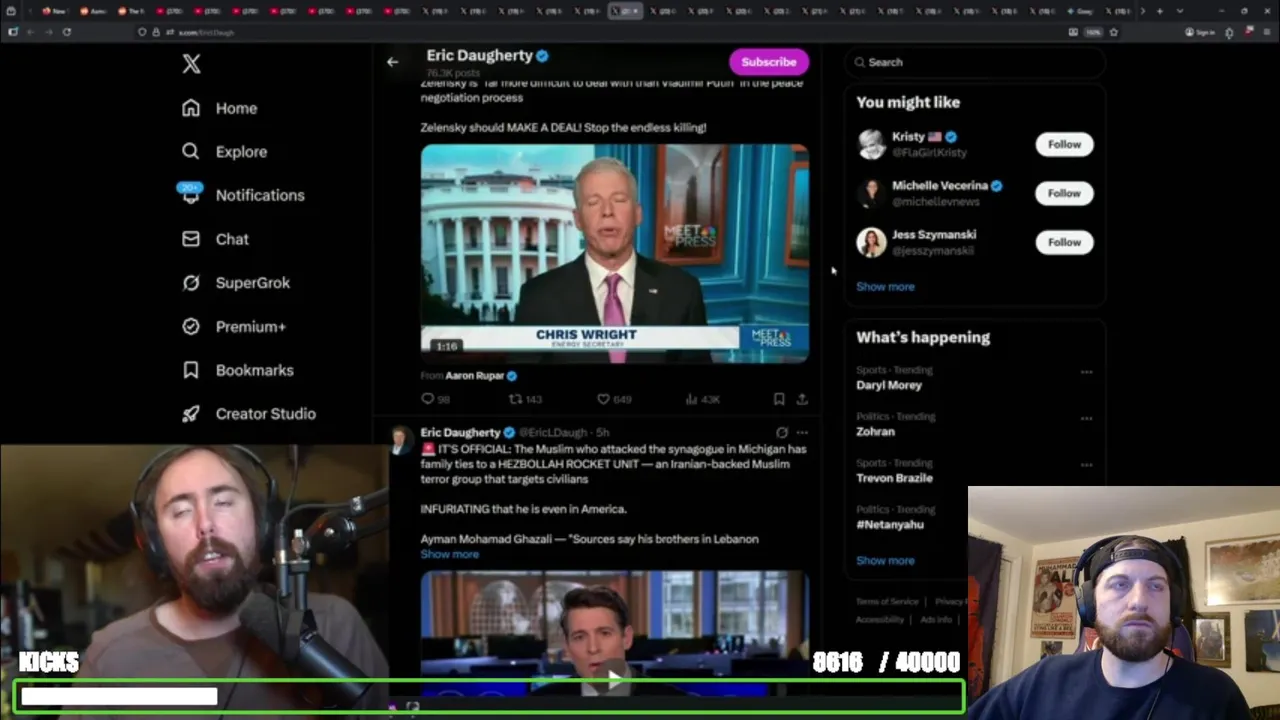
Task: Open more options for Zohran trend
Action: pos(1086,418)
